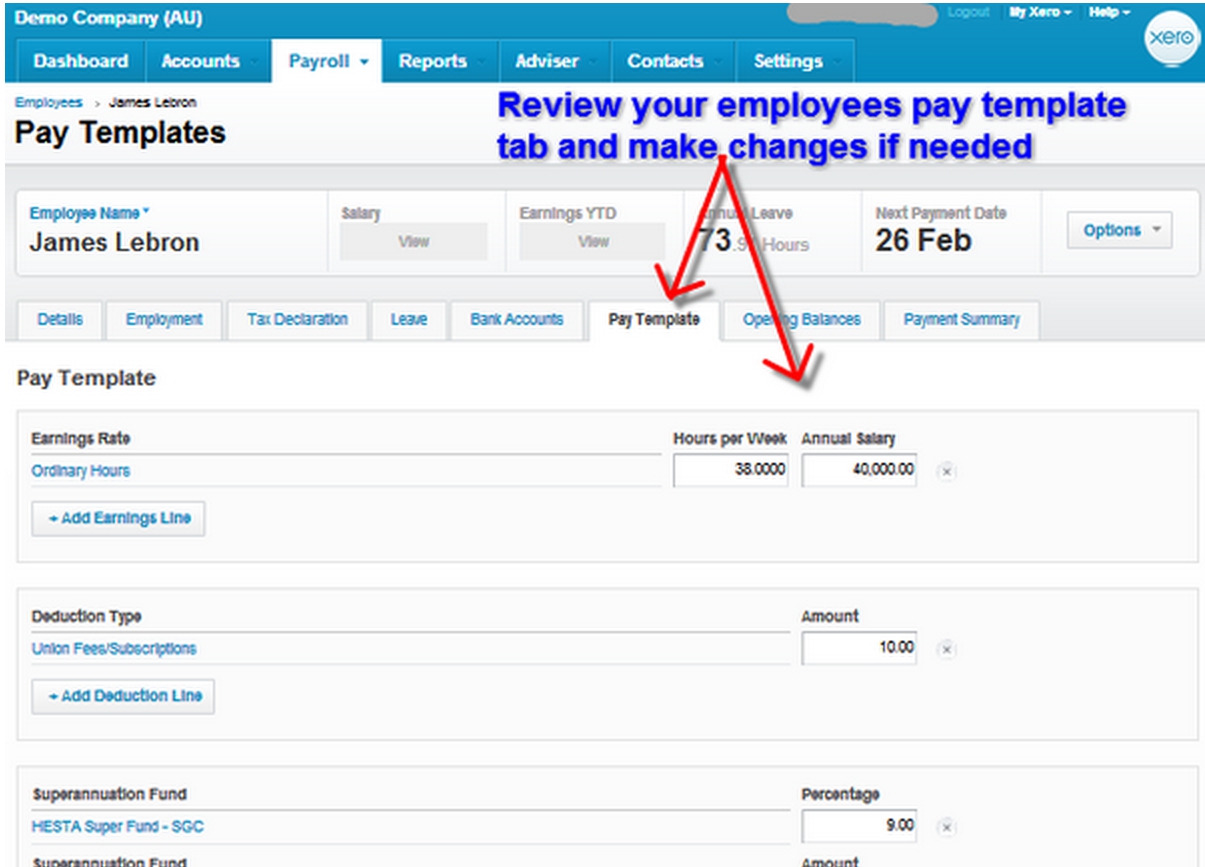Click the Add Earnings Line button
This screenshot has width=1205, height=867.
(118, 518)
